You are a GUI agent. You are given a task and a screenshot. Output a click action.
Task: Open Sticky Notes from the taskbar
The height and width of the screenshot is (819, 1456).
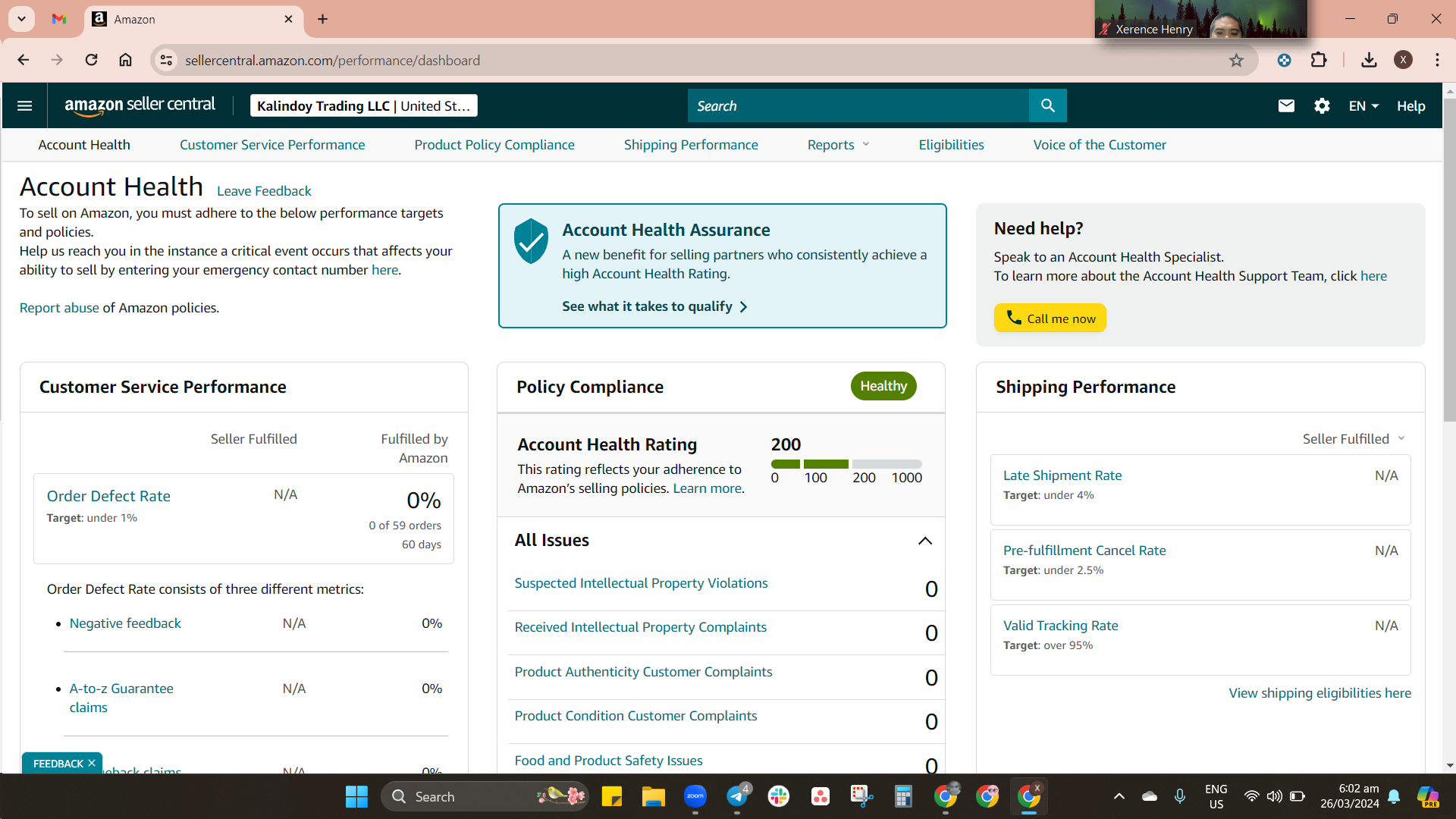[611, 796]
